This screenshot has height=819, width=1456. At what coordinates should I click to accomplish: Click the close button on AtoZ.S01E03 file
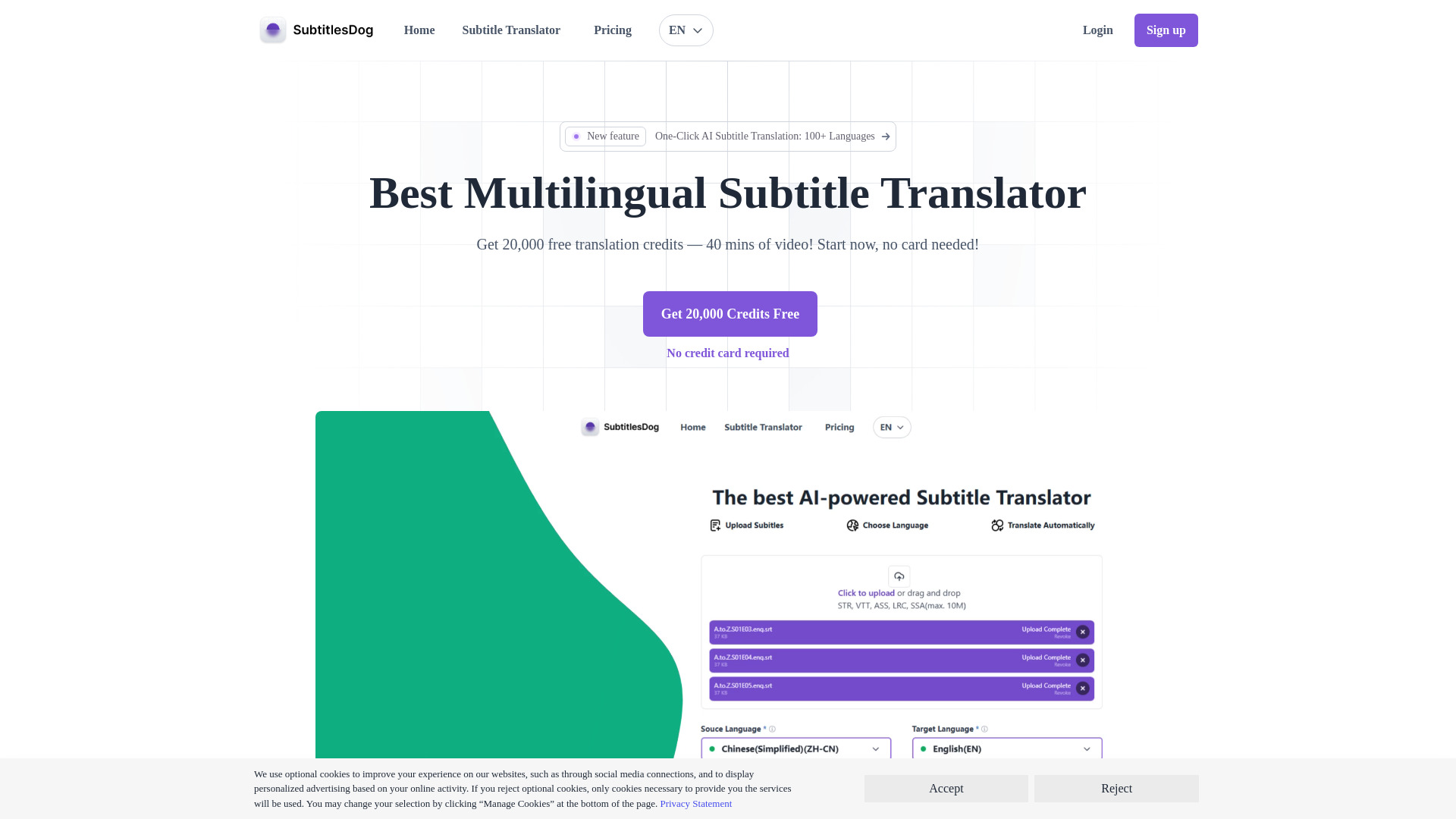[1083, 632]
